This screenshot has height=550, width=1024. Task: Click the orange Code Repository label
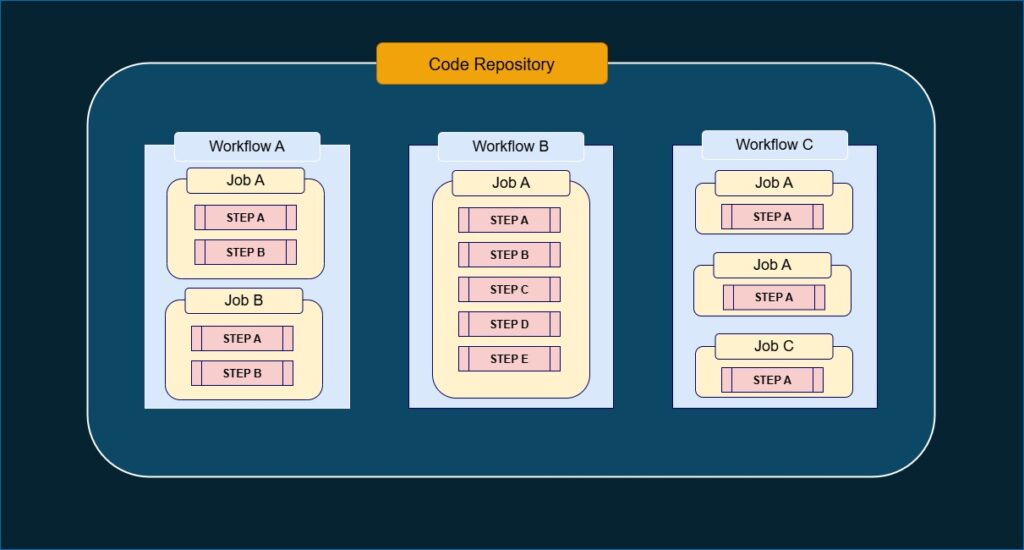[x=492, y=63]
